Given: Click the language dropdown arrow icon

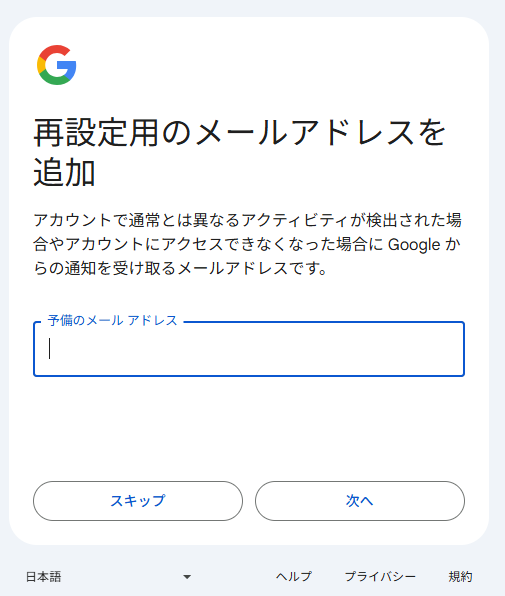Looking at the screenshot, I should 187,577.
